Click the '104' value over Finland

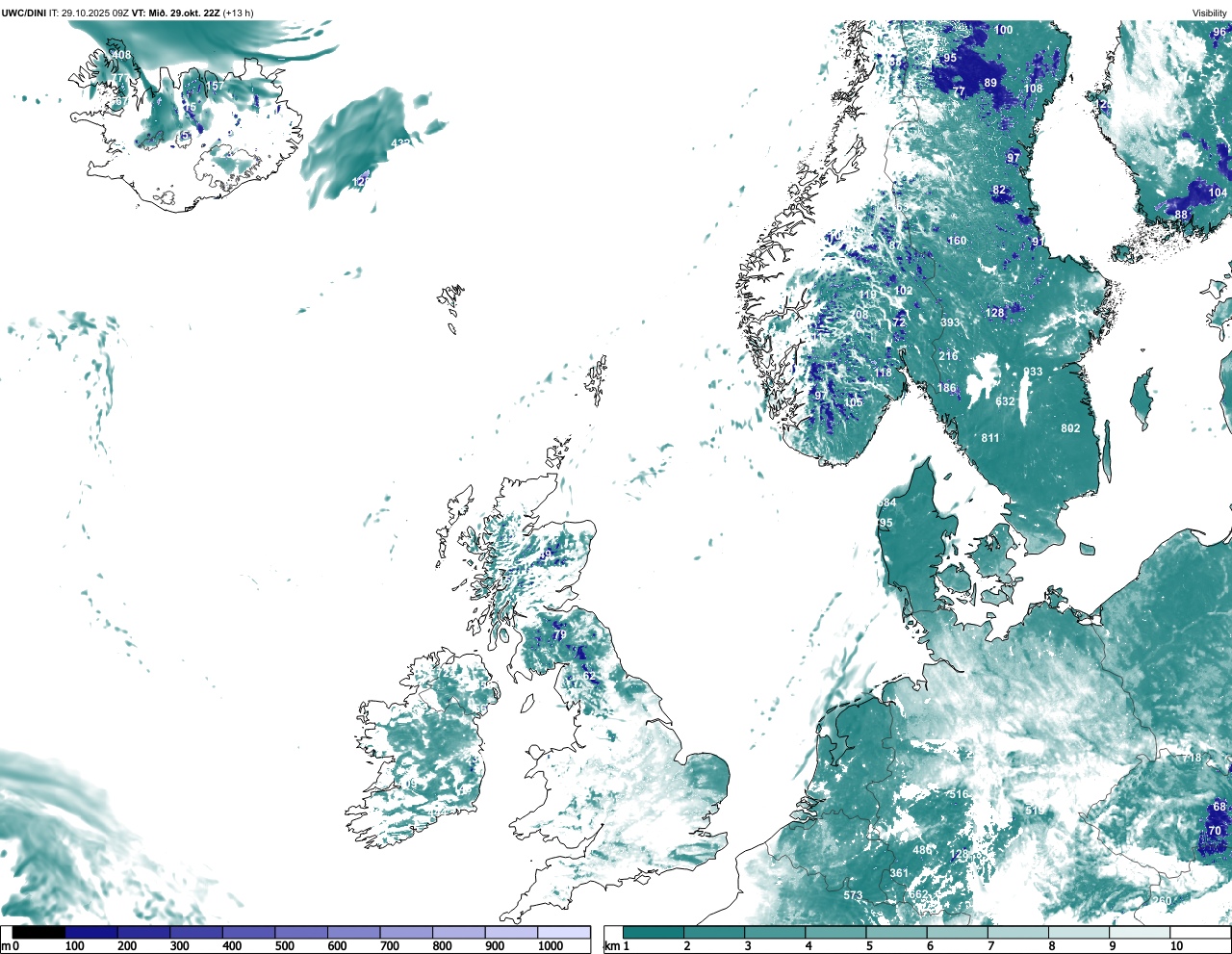[1218, 193]
